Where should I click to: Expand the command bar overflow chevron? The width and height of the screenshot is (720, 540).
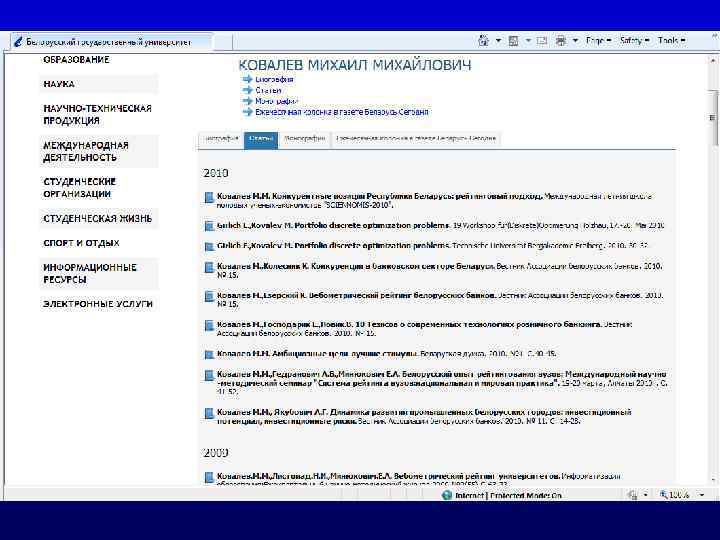[713, 36]
